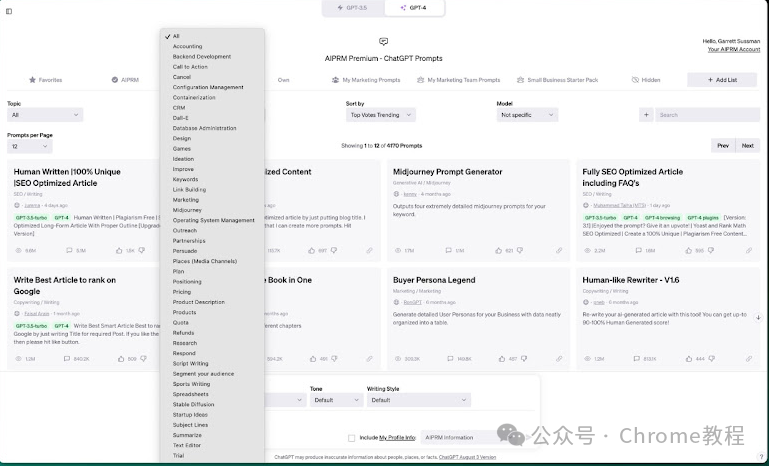Open Your AIPRM Account link

pyautogui.click(x=734, y=49)
